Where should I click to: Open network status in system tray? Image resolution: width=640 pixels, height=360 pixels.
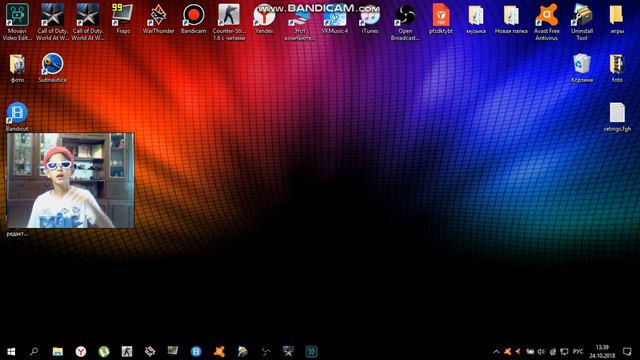tap(564, 351)
